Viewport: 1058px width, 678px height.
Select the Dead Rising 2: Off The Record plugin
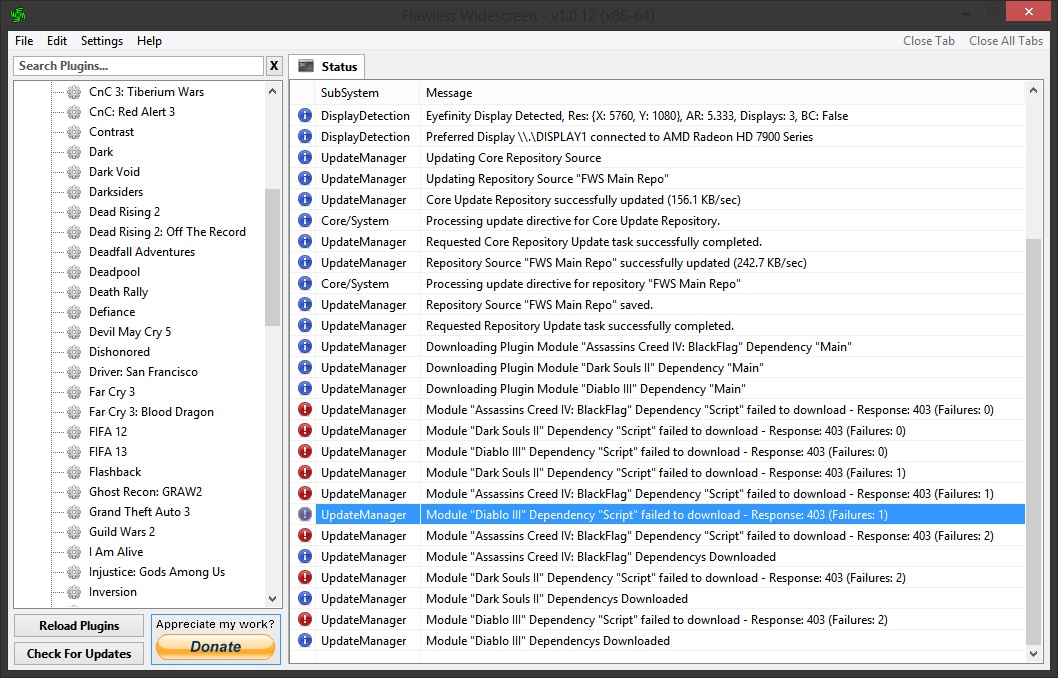(167, 231)
